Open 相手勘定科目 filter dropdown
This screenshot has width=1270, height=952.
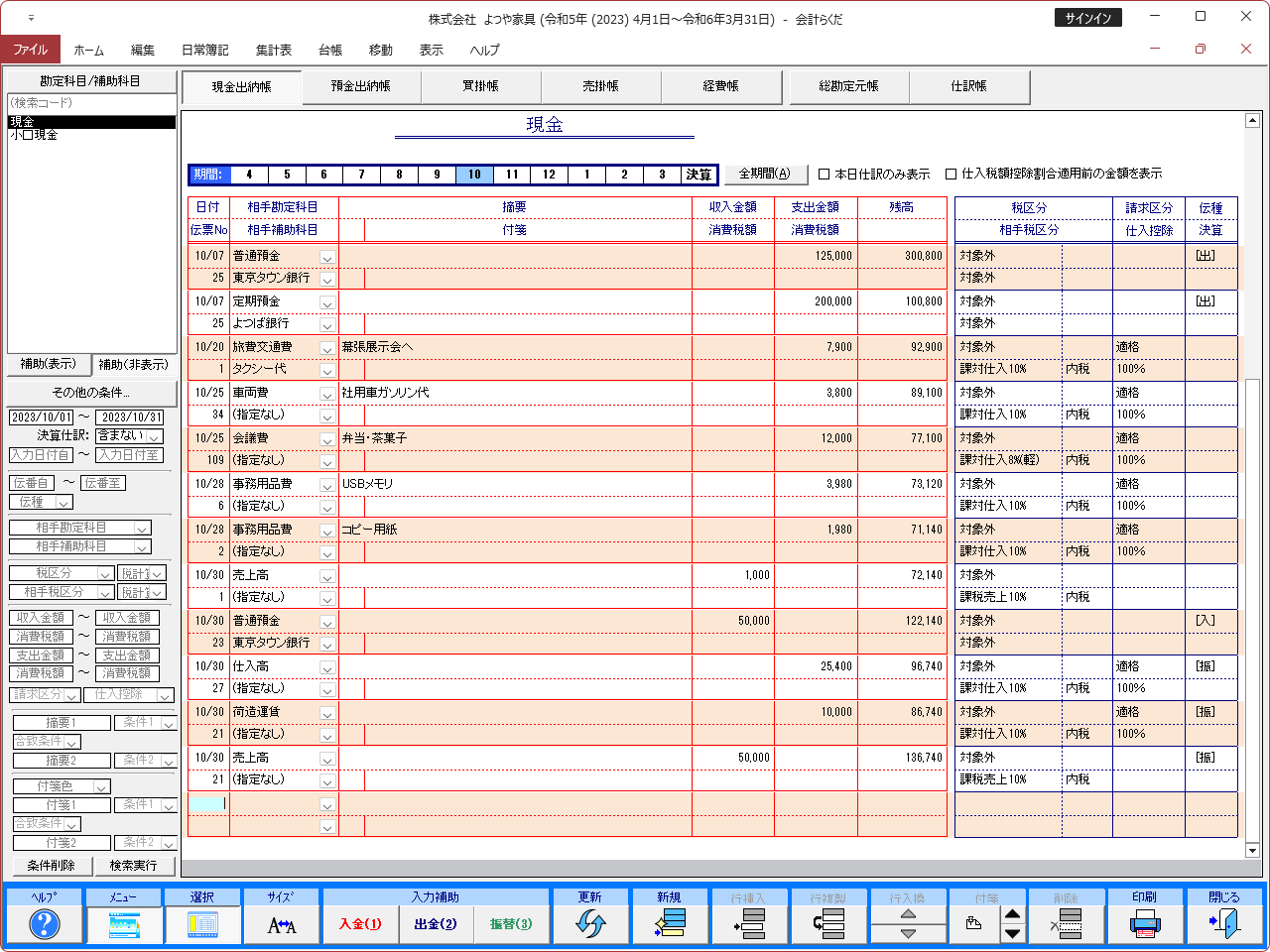(142, 529)
